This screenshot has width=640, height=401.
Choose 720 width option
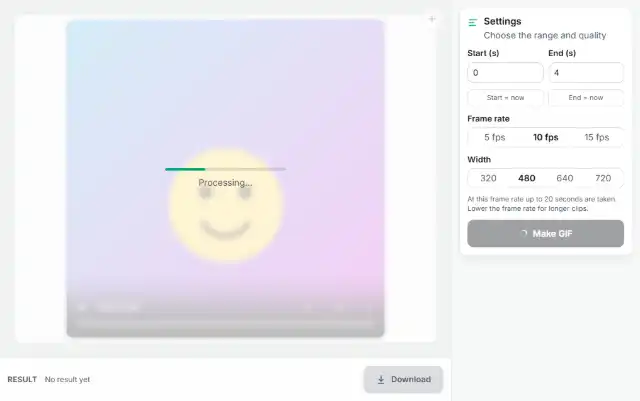point(603,178)
